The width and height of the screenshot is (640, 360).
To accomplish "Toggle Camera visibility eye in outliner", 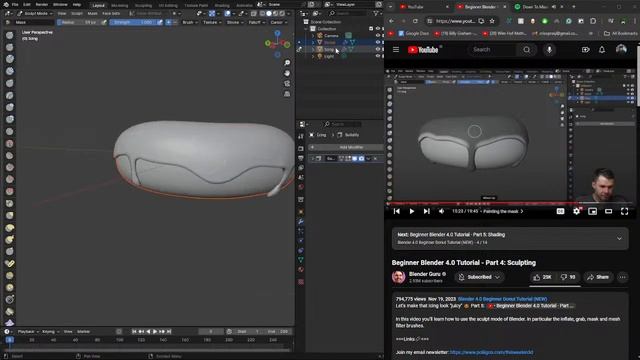I will 378,36.
